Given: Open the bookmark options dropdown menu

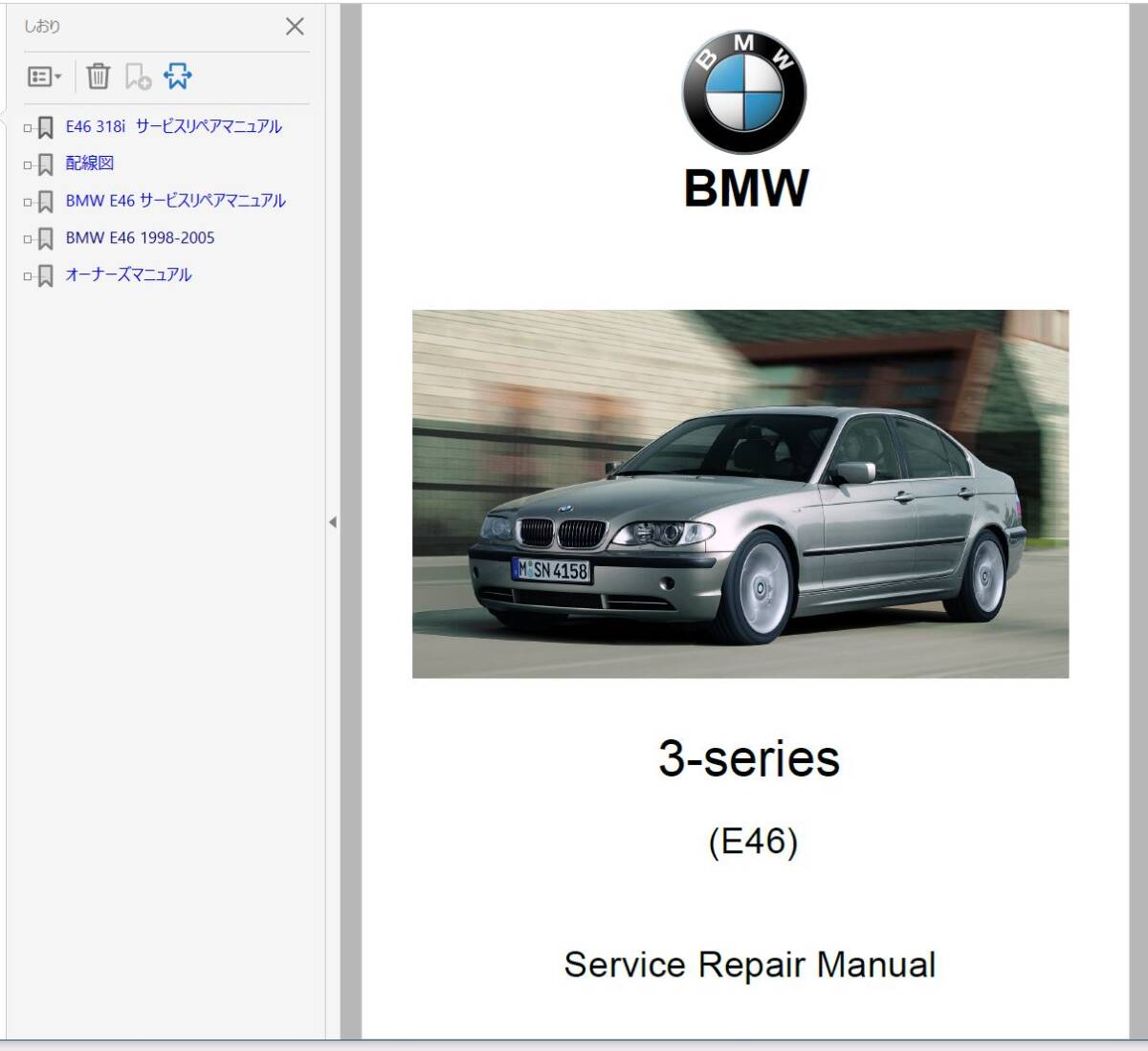Looking at the screenshot, I should click(x=44, y=77).
